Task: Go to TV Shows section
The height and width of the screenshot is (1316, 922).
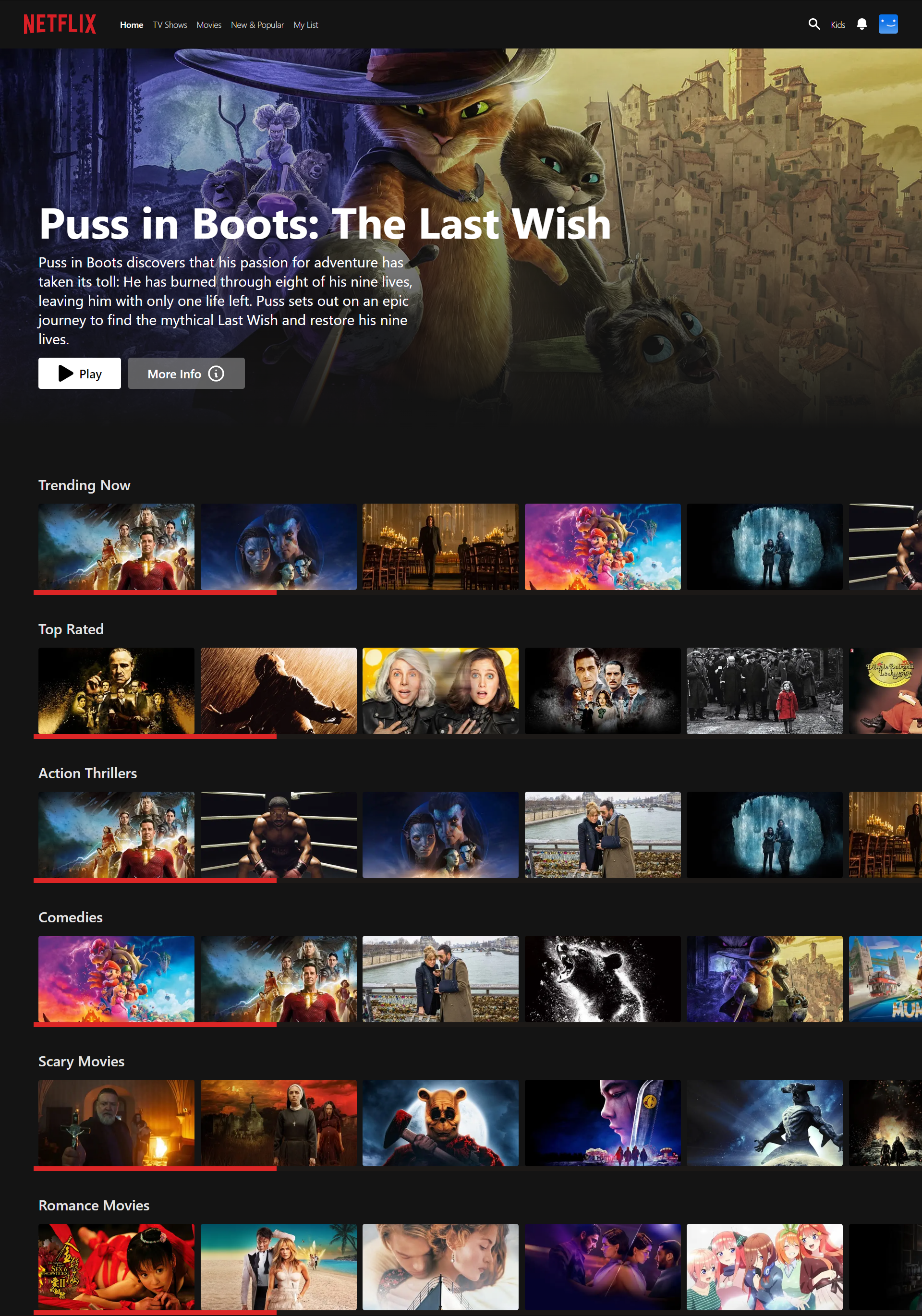Action: (x=170, y=24)
